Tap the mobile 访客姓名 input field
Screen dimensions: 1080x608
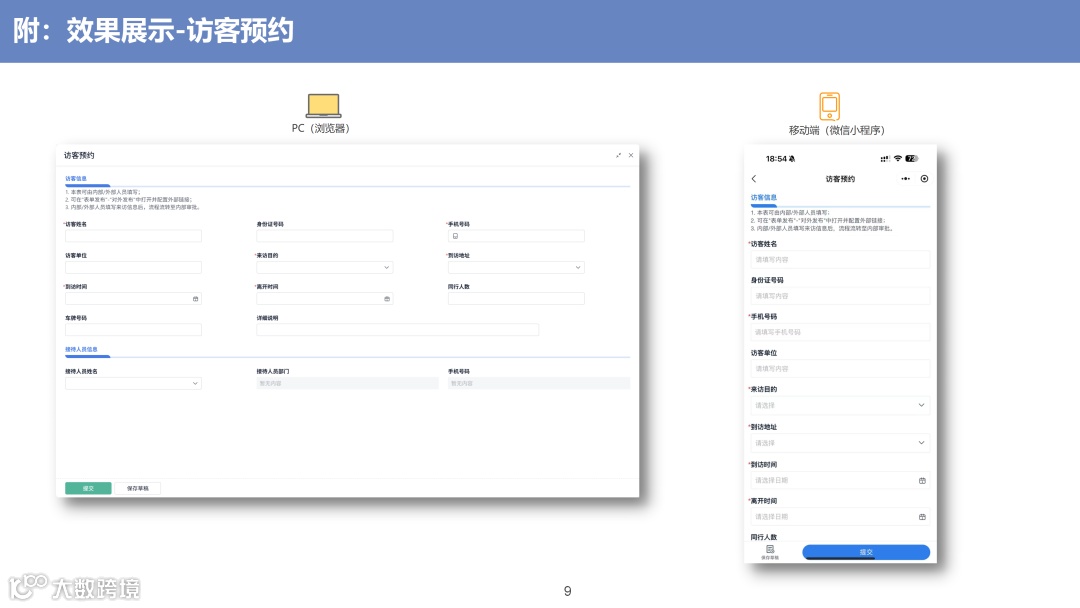[x=840, y=260]
